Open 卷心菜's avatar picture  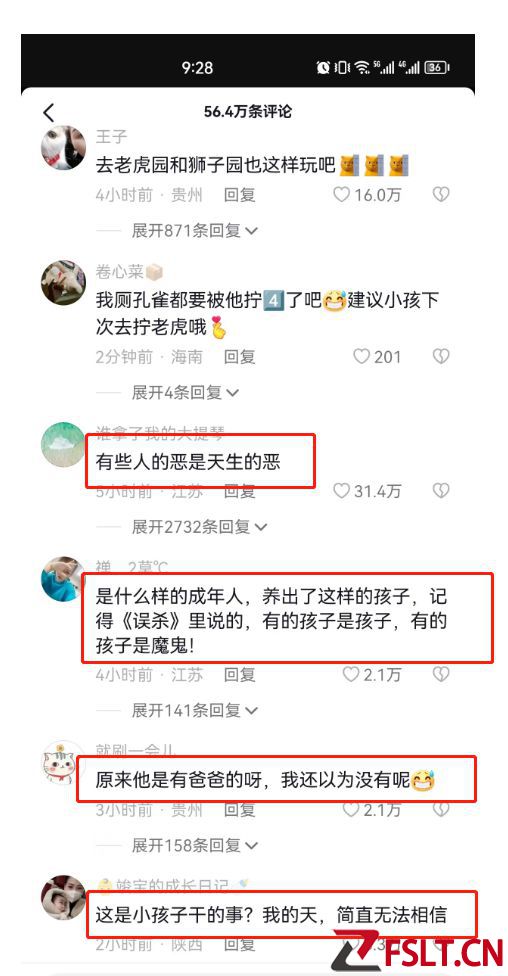coord(64,283)
